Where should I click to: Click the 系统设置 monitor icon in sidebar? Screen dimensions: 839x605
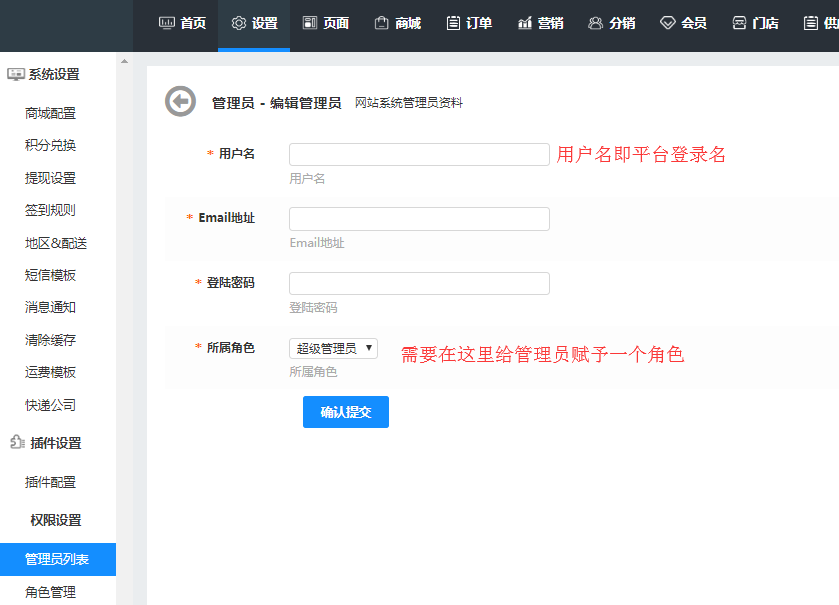[18, 72]
